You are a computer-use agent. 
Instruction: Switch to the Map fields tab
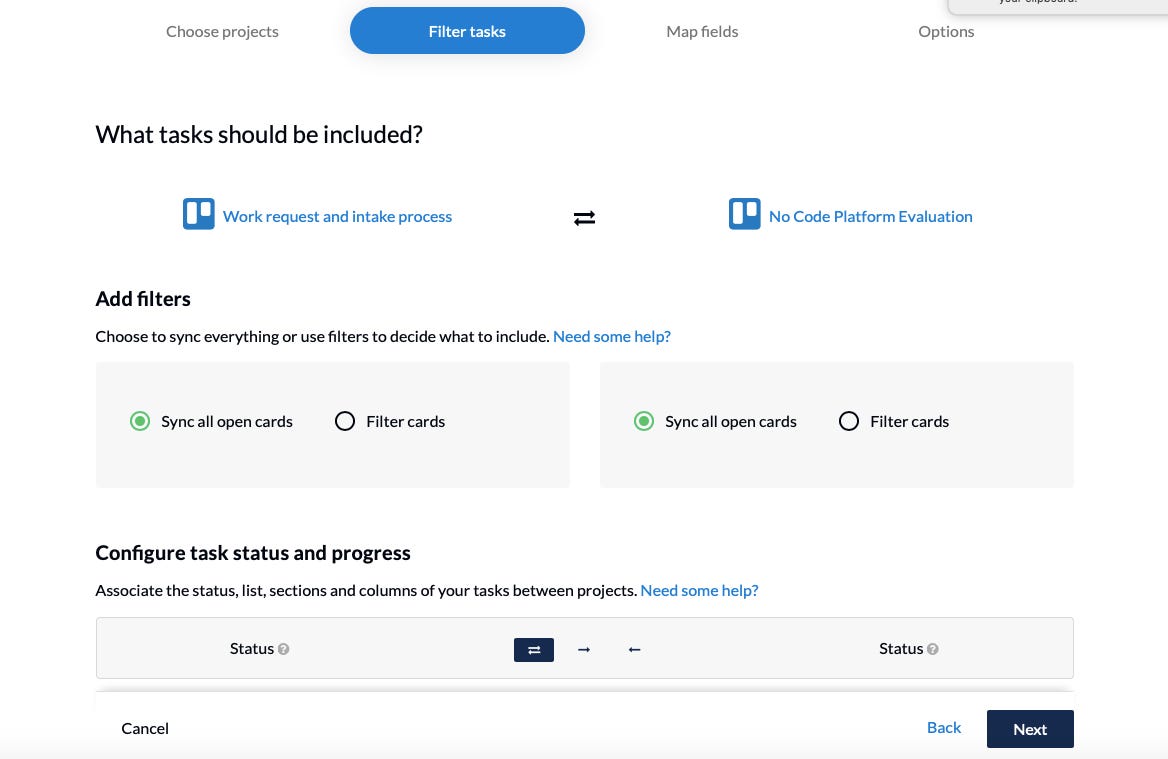(x=702, y=31)
